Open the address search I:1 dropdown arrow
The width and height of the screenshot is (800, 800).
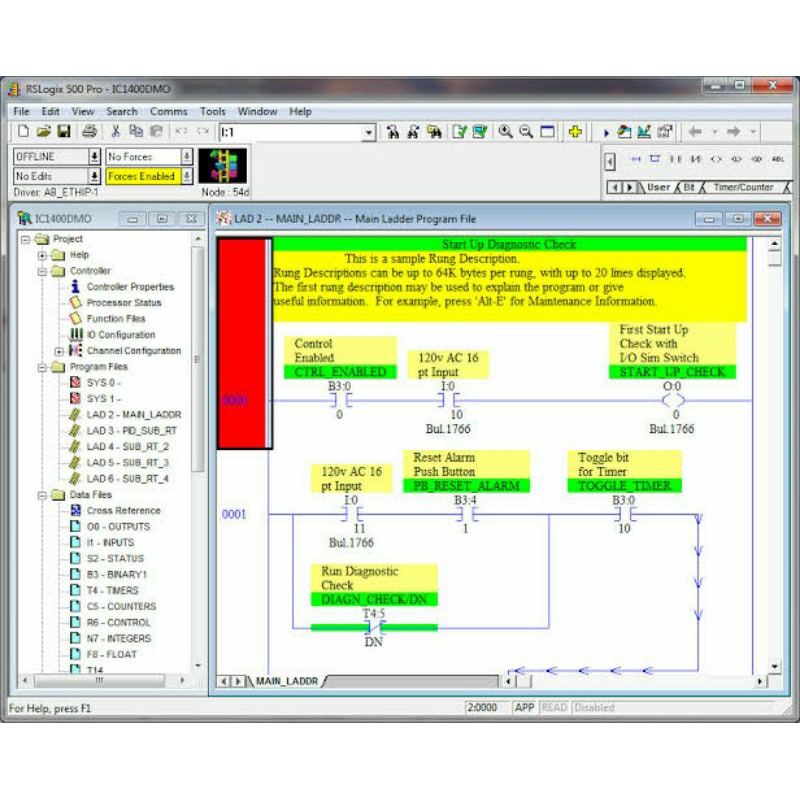click(x=369, y=133)
